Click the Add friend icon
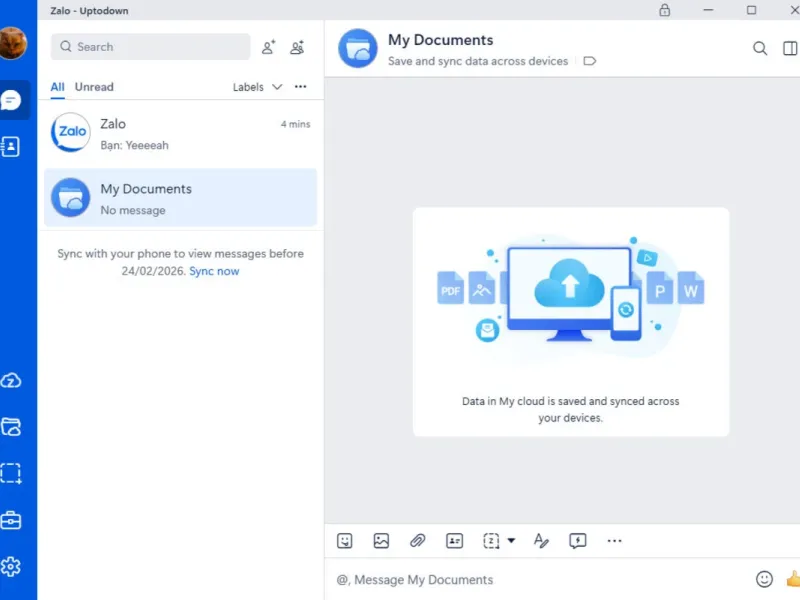 pos(268,47)
